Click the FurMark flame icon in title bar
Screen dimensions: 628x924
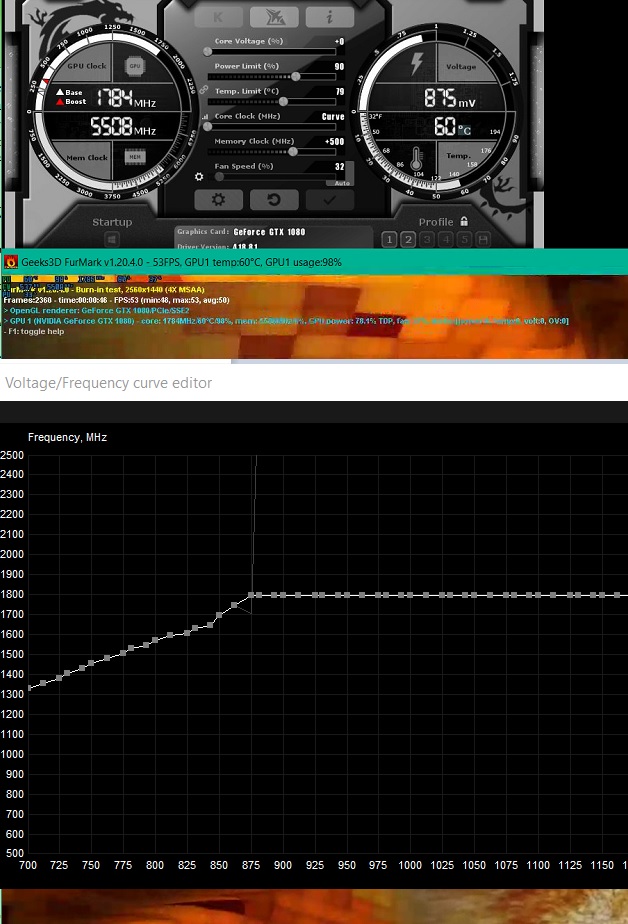[11, 262]
